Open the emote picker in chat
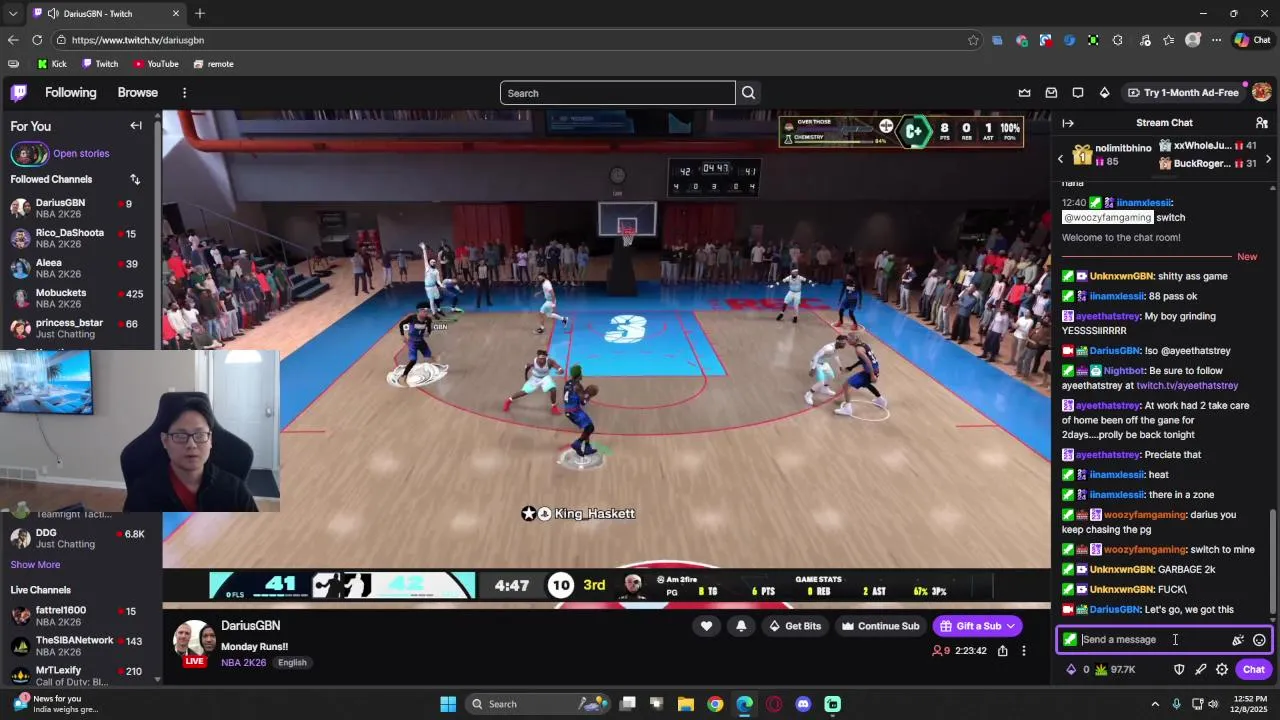1280x720 pixels. (1259, 640)
